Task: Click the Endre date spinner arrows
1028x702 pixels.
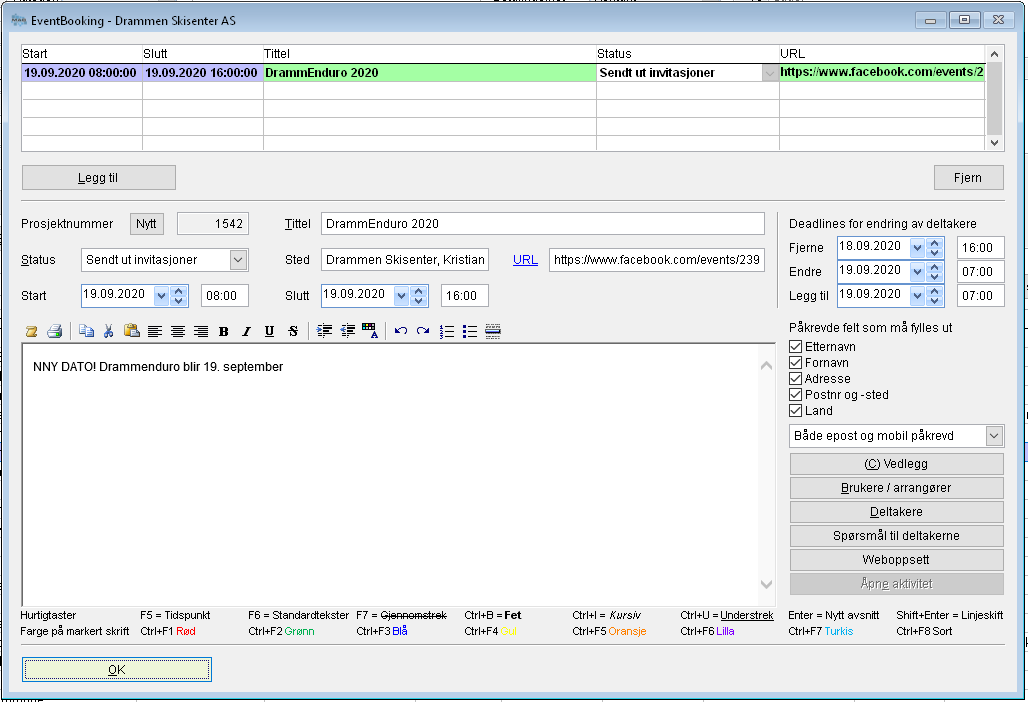Action: tap(935, 271)
